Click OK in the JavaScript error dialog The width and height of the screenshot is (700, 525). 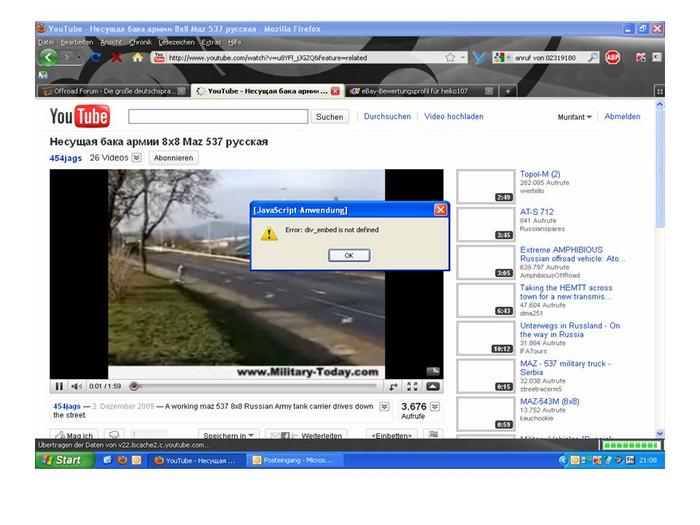coord(349,255)
